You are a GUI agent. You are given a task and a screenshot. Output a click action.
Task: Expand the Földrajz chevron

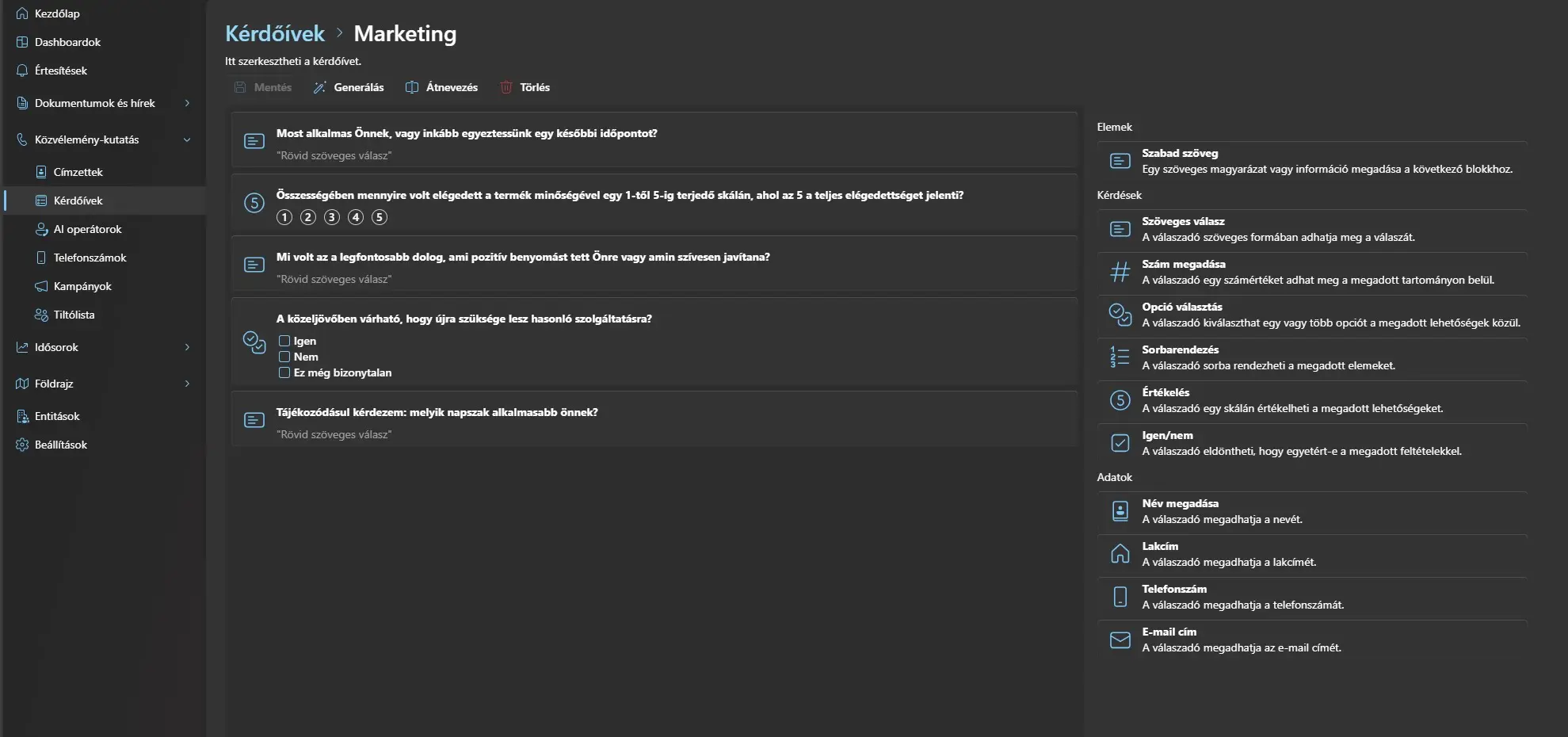pyautogui.click(x=187, y=384)
